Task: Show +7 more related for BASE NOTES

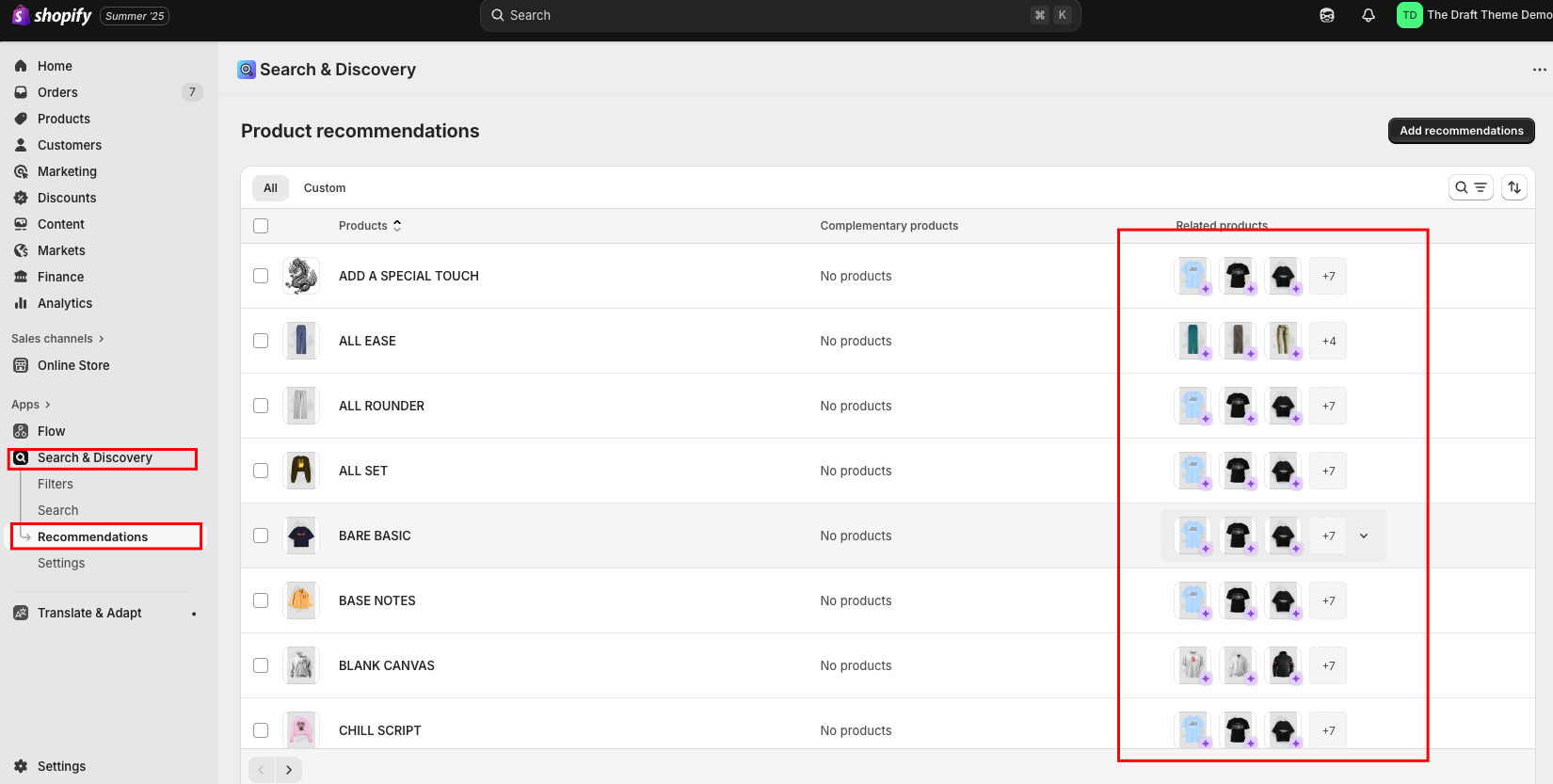Action: click(1328, 600)
